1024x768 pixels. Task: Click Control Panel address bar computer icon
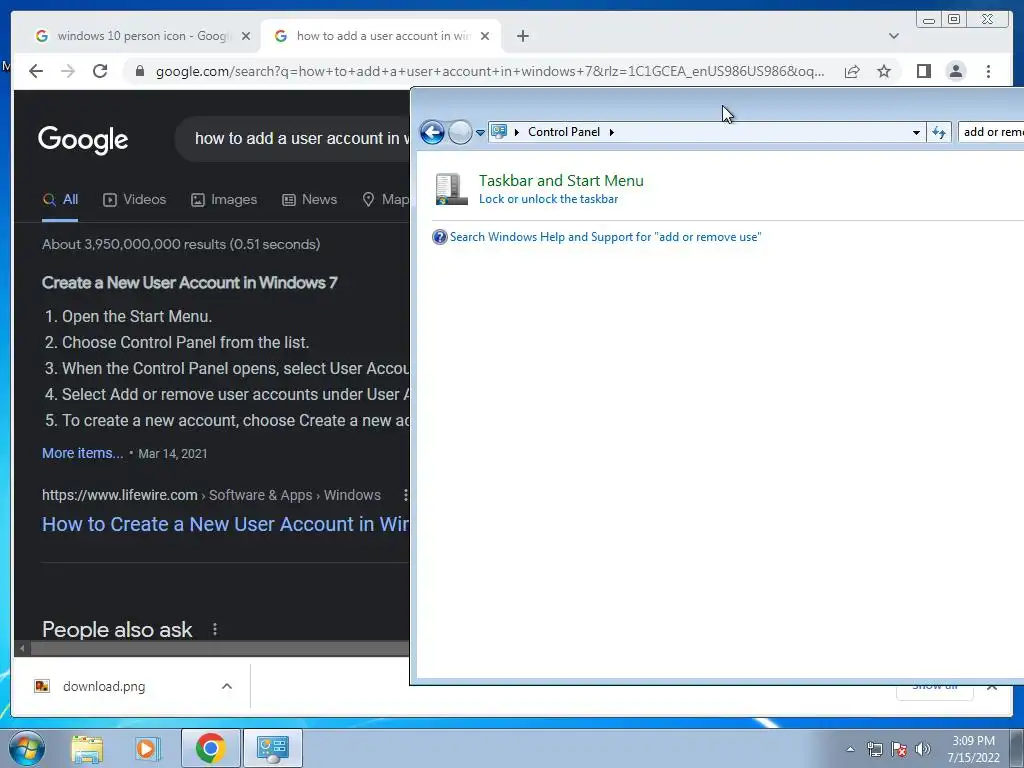pyautogui.click(x=499, y=132)
